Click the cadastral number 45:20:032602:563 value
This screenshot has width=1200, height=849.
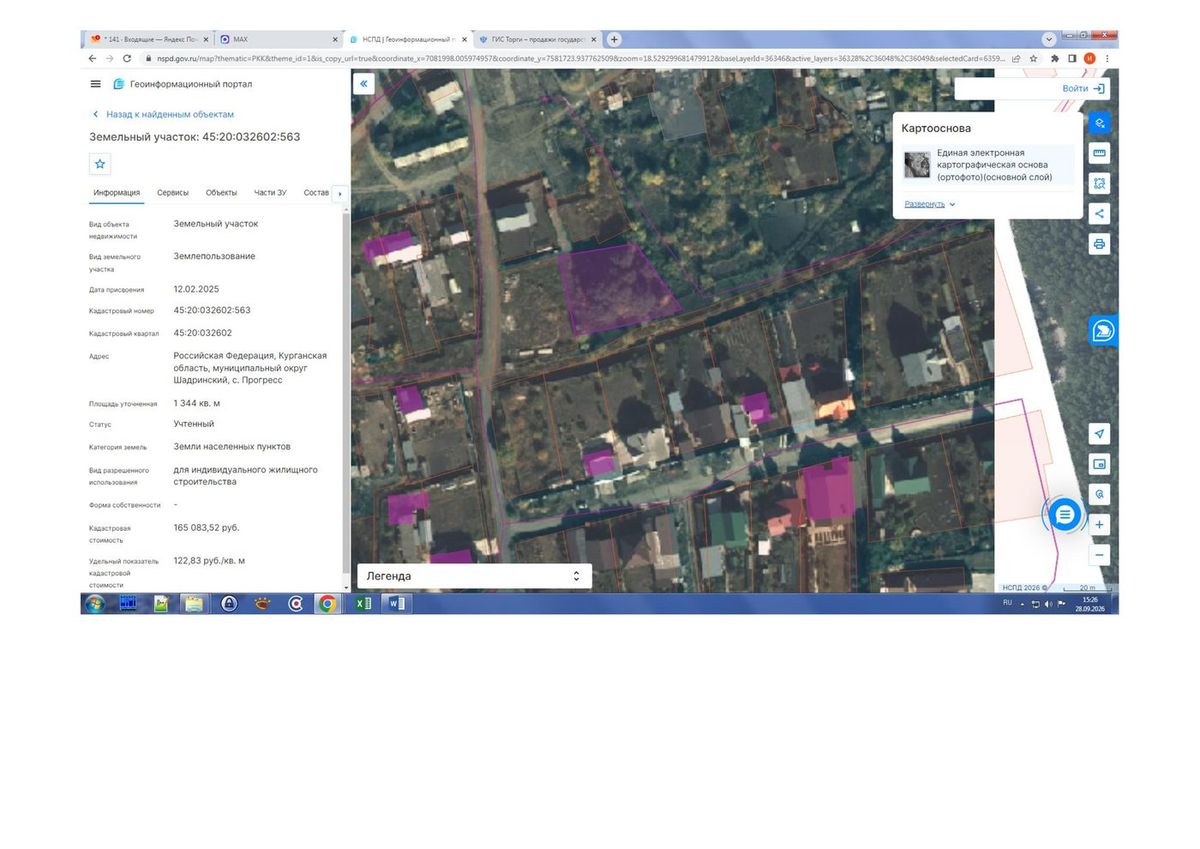coord(212,310)
